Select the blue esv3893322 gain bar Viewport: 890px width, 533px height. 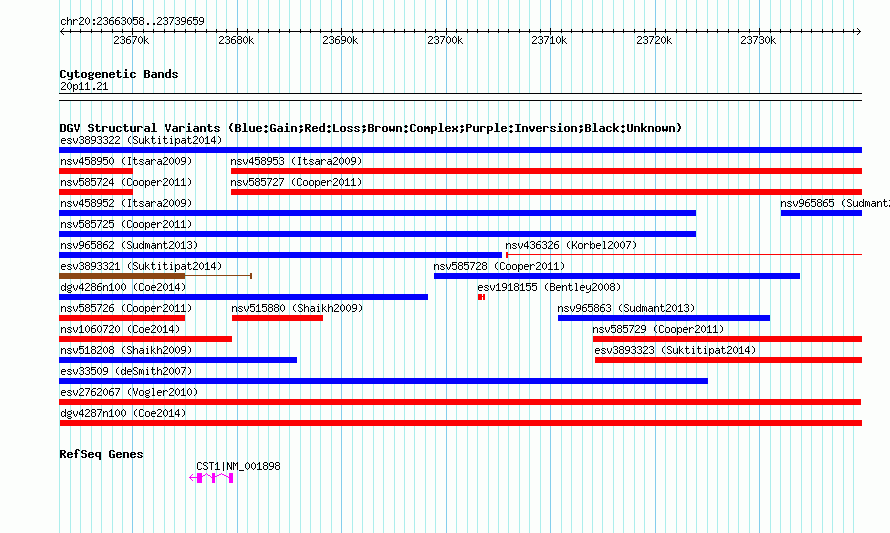tap(460, 150)
